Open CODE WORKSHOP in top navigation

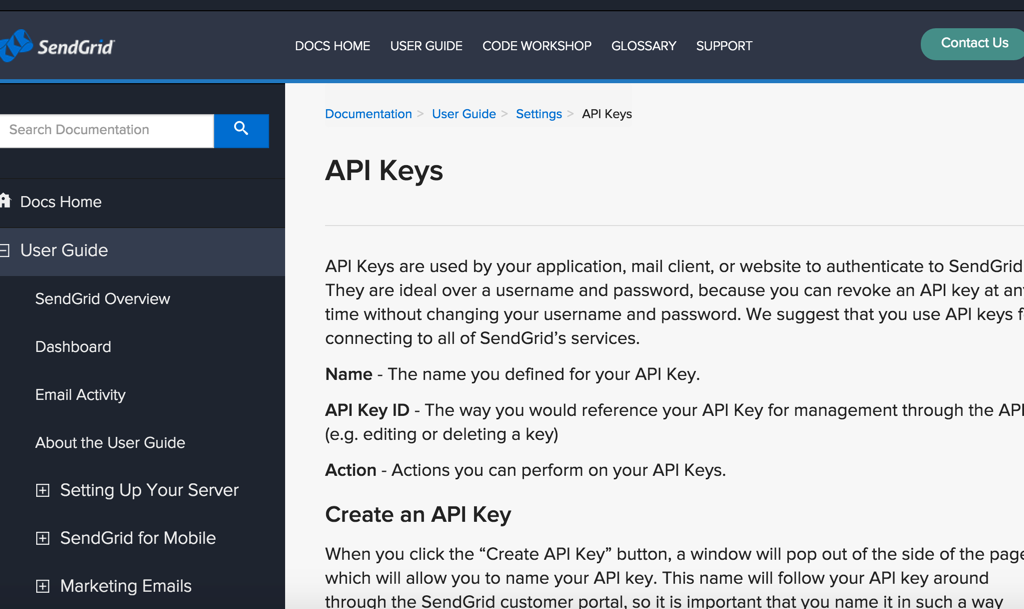pyautogui.click(x=537, y=46)
